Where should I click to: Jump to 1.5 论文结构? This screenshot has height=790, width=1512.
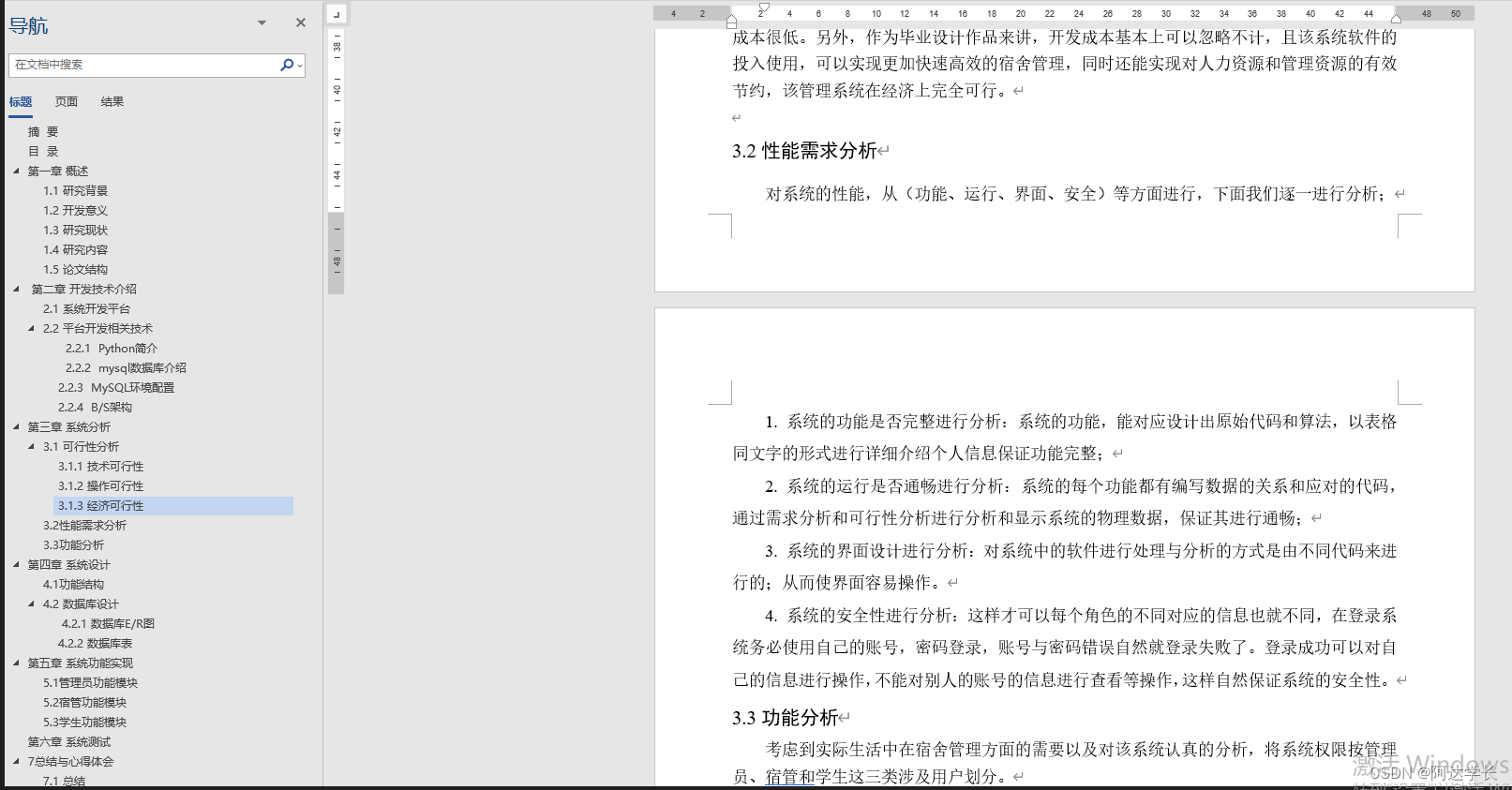[75, 269]
